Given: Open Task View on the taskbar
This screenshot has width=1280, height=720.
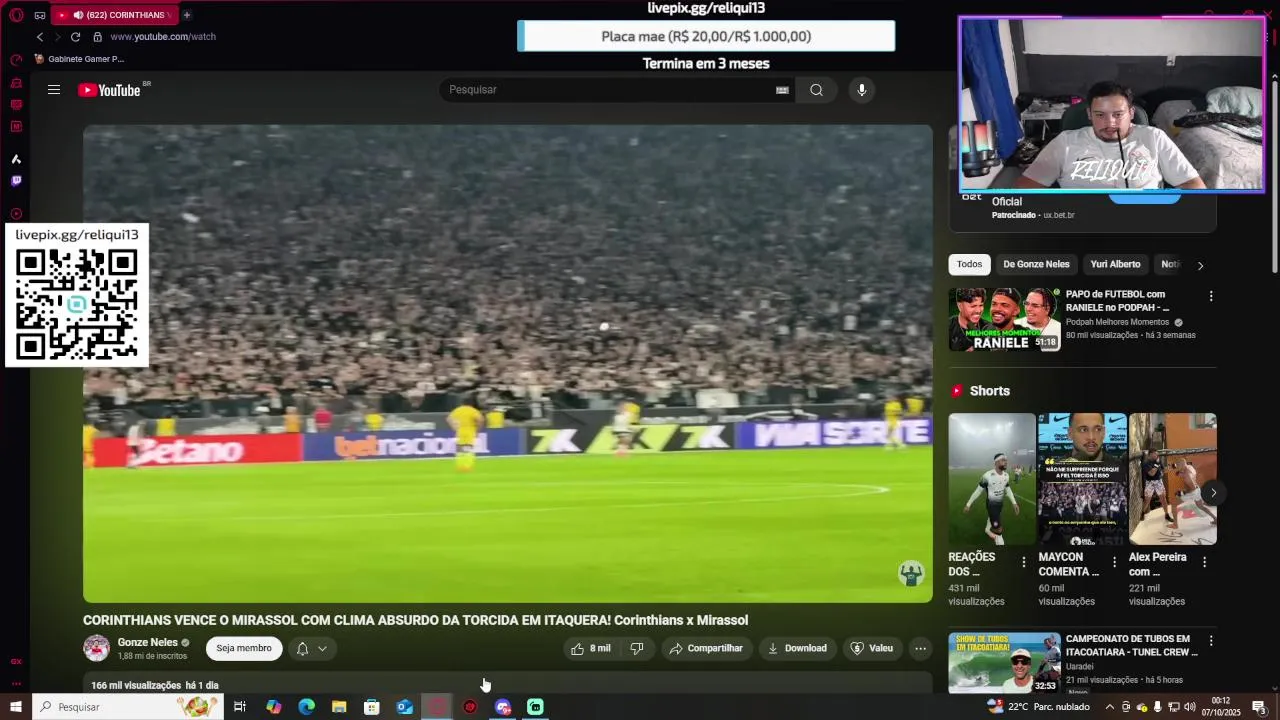Looking at the screenshot, I should click(240, 707).
